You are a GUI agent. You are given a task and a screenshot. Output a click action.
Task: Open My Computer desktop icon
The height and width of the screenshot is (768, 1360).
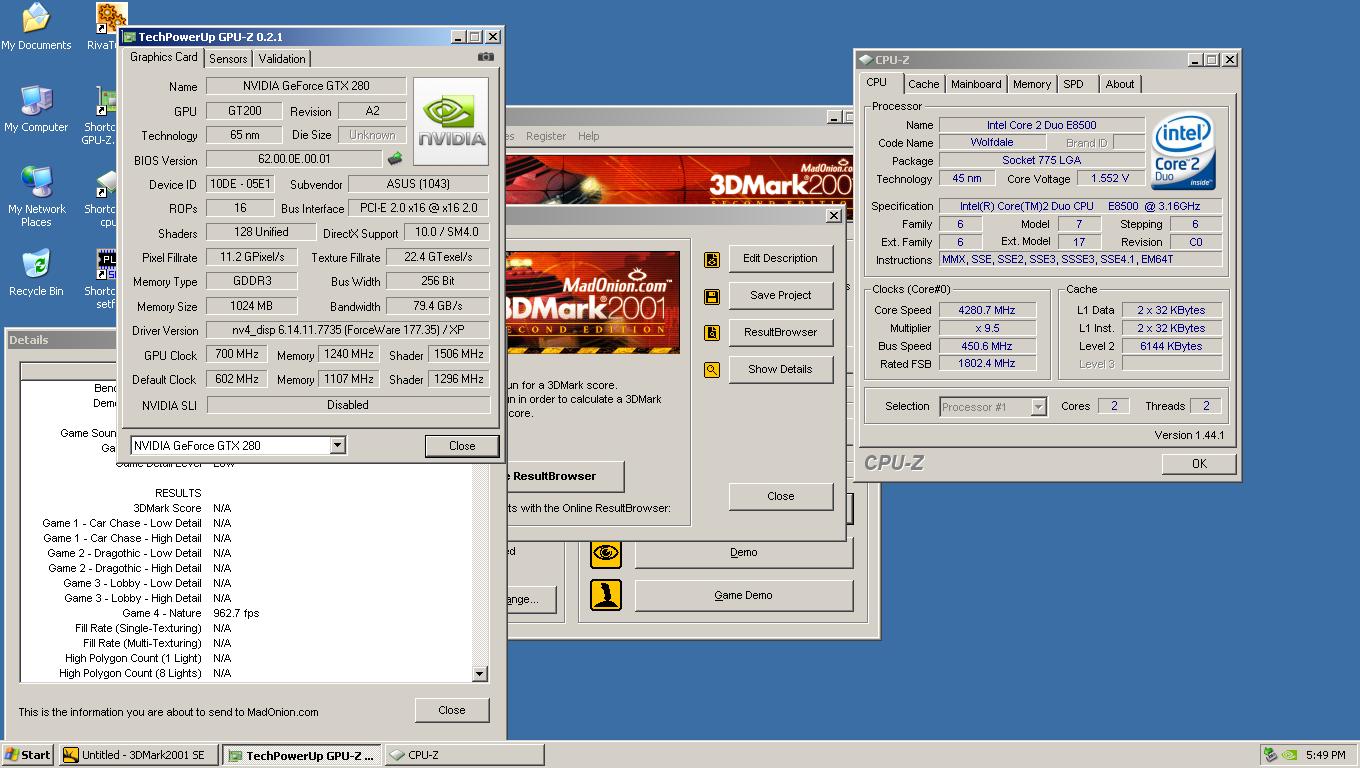(x=36, y=109)
